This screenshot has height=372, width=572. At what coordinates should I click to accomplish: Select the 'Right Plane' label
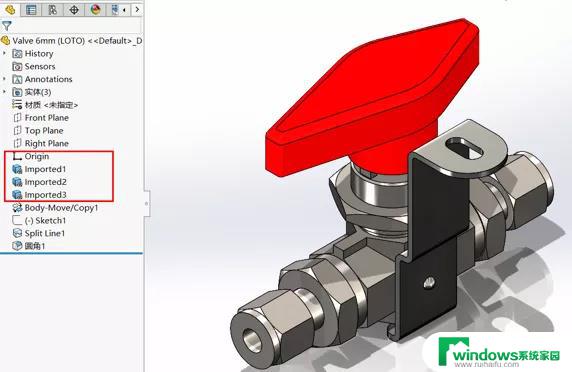point(47,143)
